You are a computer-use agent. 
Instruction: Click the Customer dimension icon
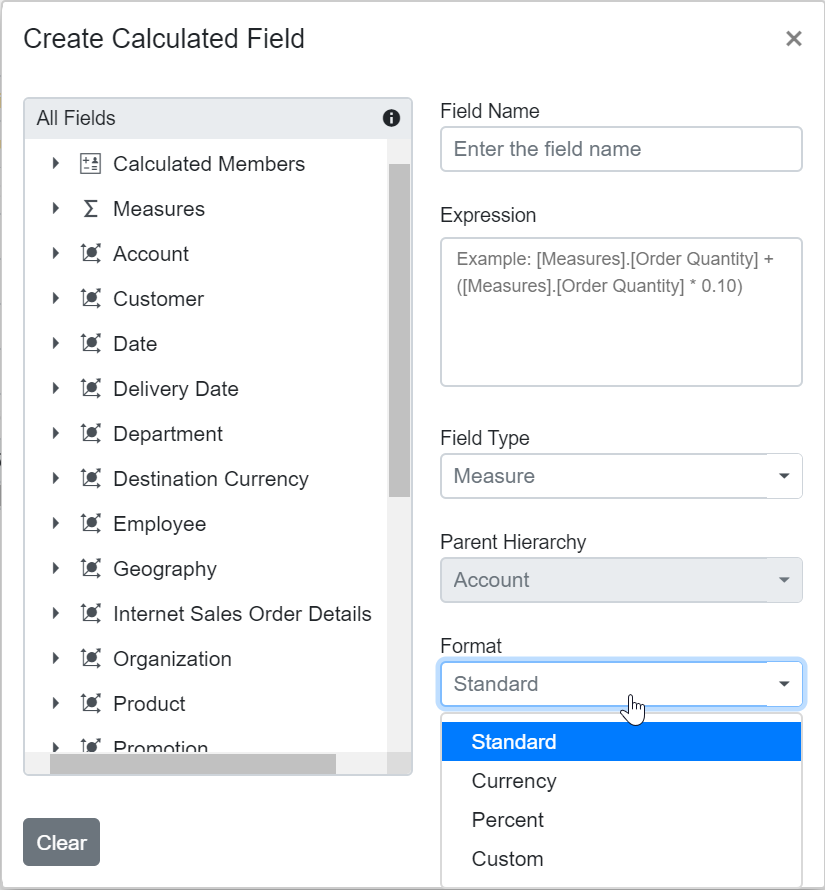tap(91, 298)
